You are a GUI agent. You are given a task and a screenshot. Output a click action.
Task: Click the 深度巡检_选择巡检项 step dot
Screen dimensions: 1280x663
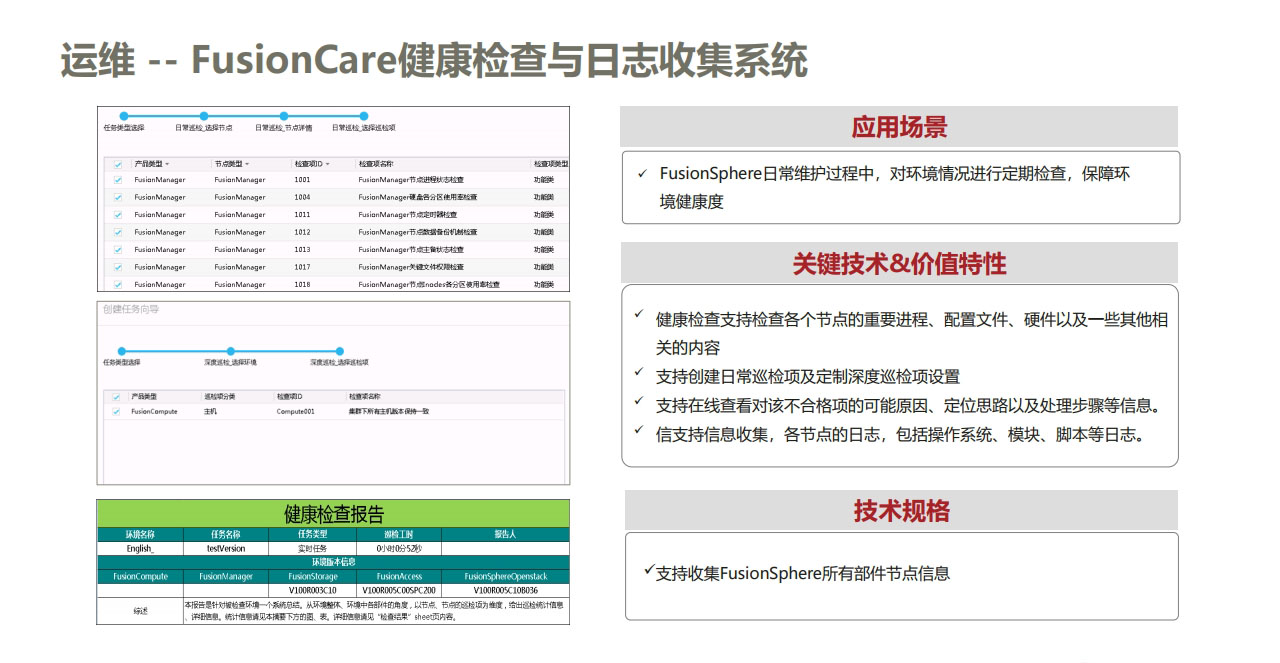coord(340,351)
